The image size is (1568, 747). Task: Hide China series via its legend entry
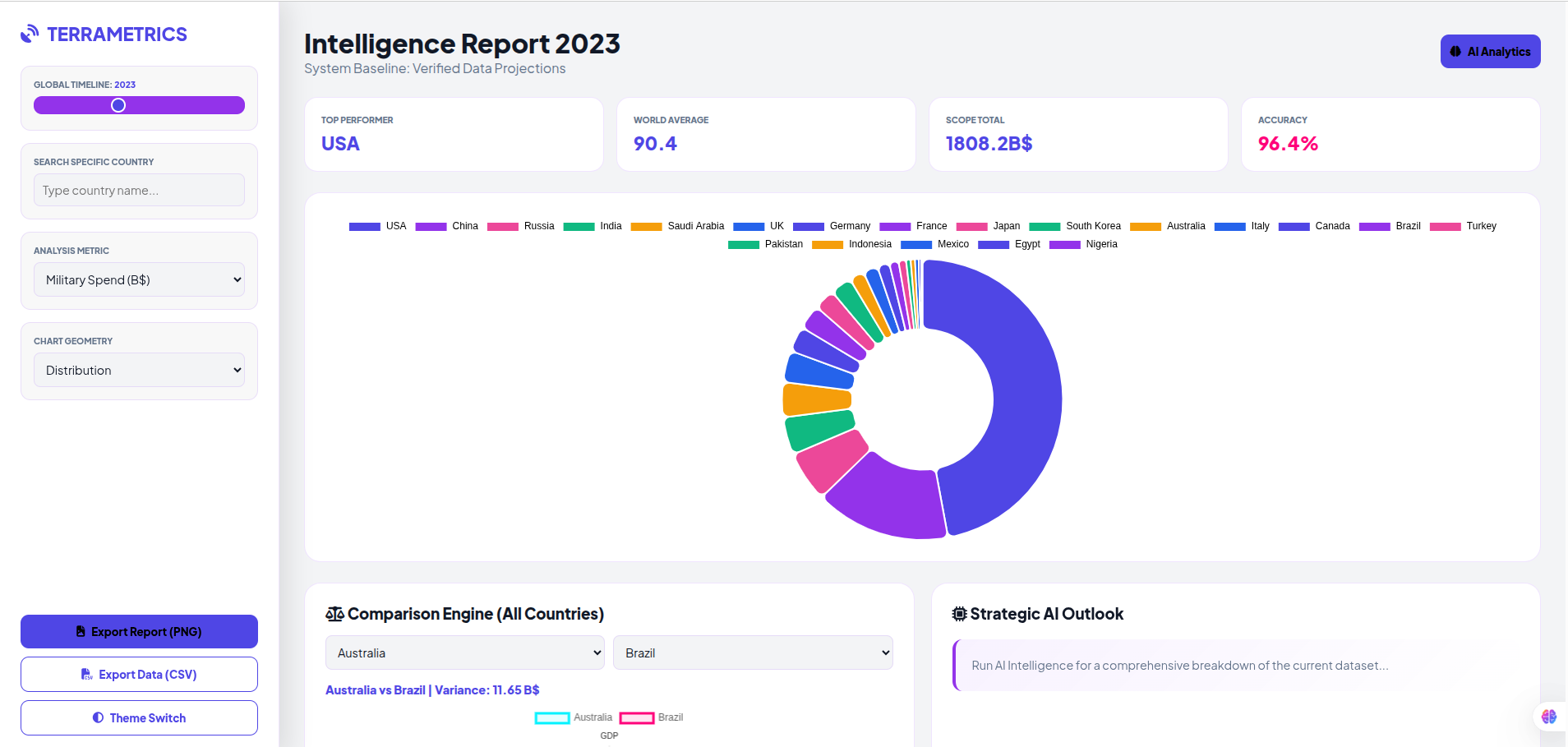pyautogui.click(x=446, y=226)
